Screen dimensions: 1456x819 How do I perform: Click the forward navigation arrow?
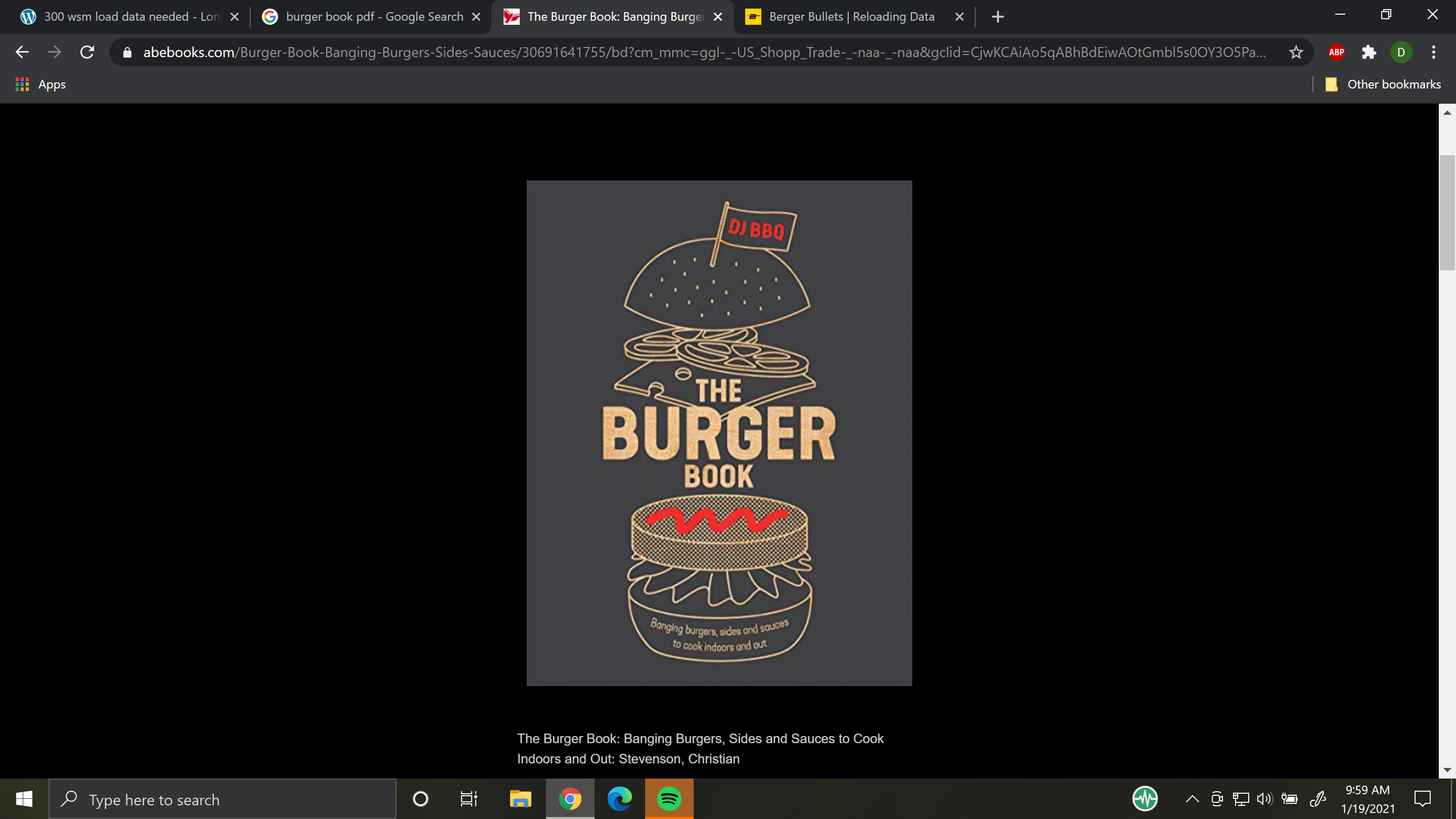[54, 52]
